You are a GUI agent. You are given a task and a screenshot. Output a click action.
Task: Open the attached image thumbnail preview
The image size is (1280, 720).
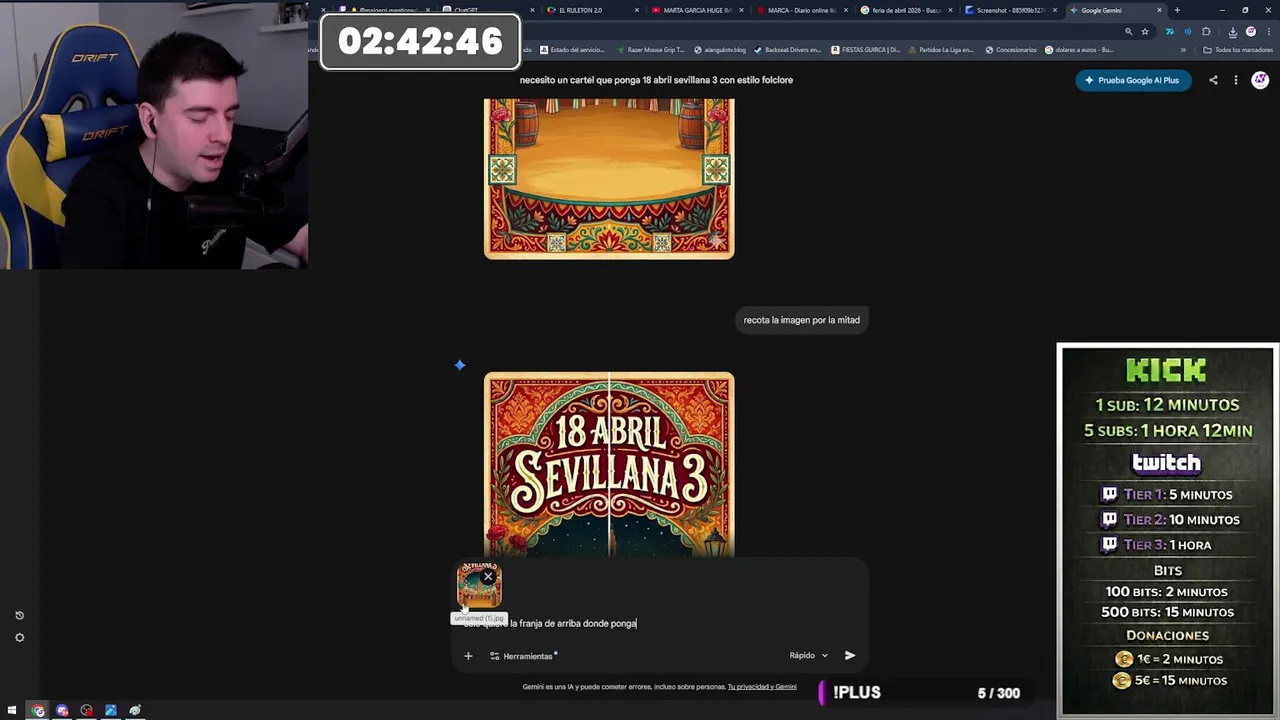479,586
